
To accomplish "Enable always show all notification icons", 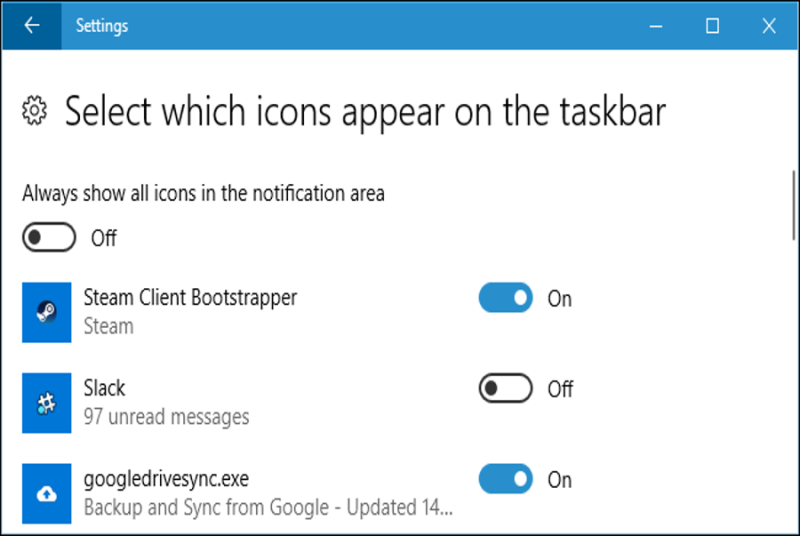I will [x=49, y=237].
